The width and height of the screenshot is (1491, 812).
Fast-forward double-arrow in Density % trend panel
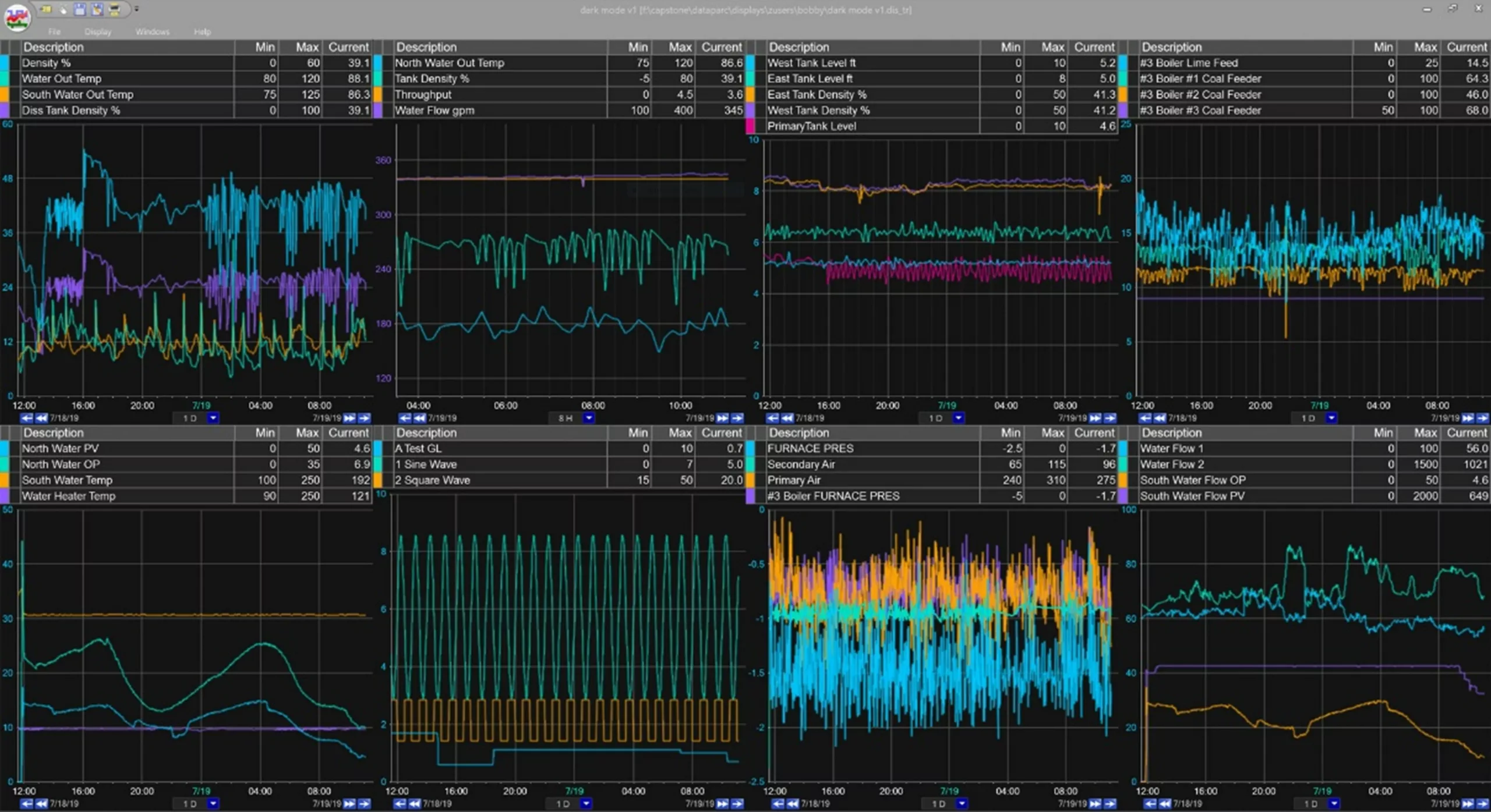[349, 418]
